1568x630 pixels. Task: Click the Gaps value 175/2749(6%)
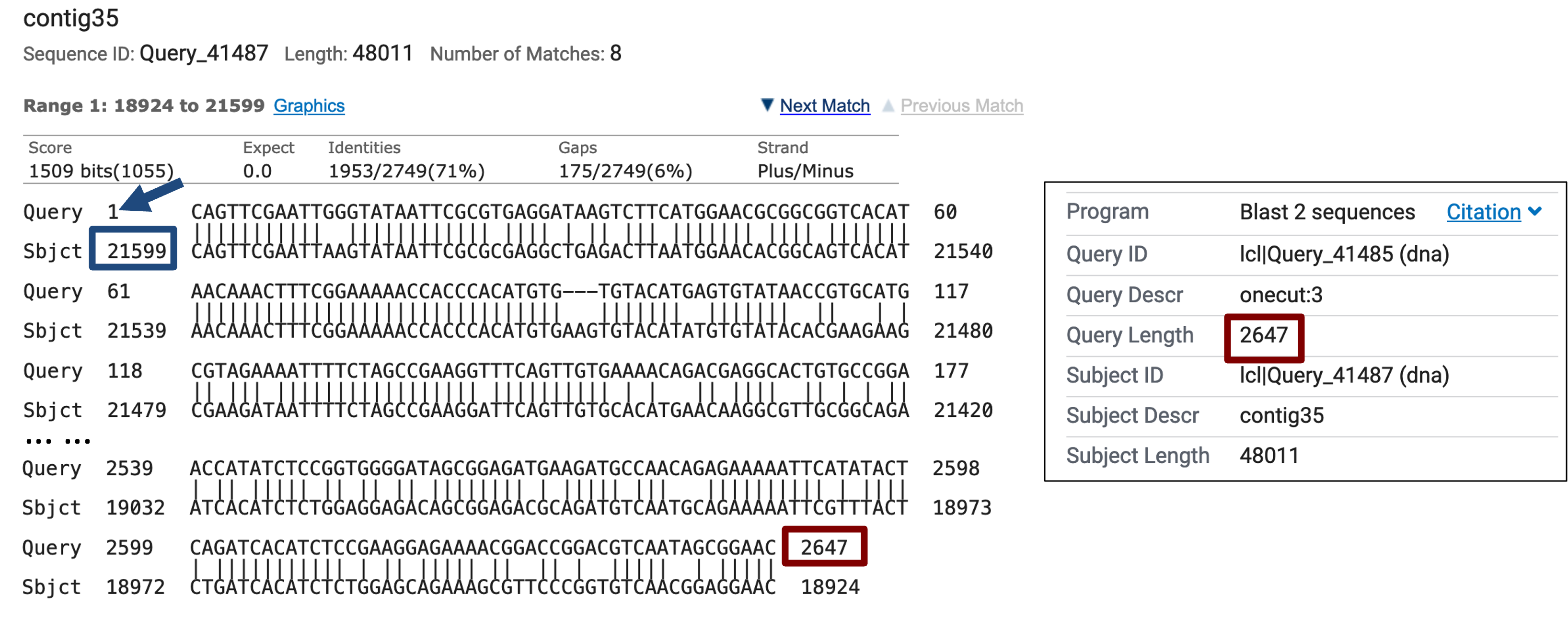point(625,171)
